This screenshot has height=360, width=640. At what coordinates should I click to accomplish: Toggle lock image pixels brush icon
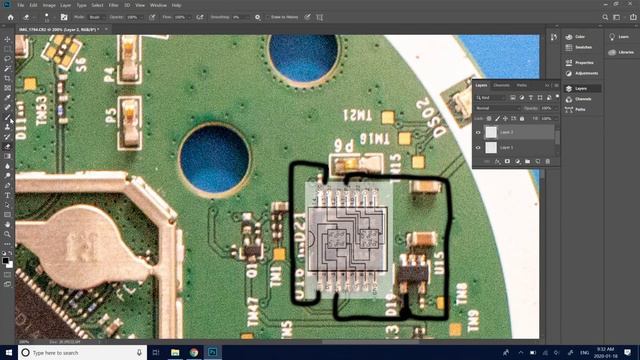tap(497, 118)
